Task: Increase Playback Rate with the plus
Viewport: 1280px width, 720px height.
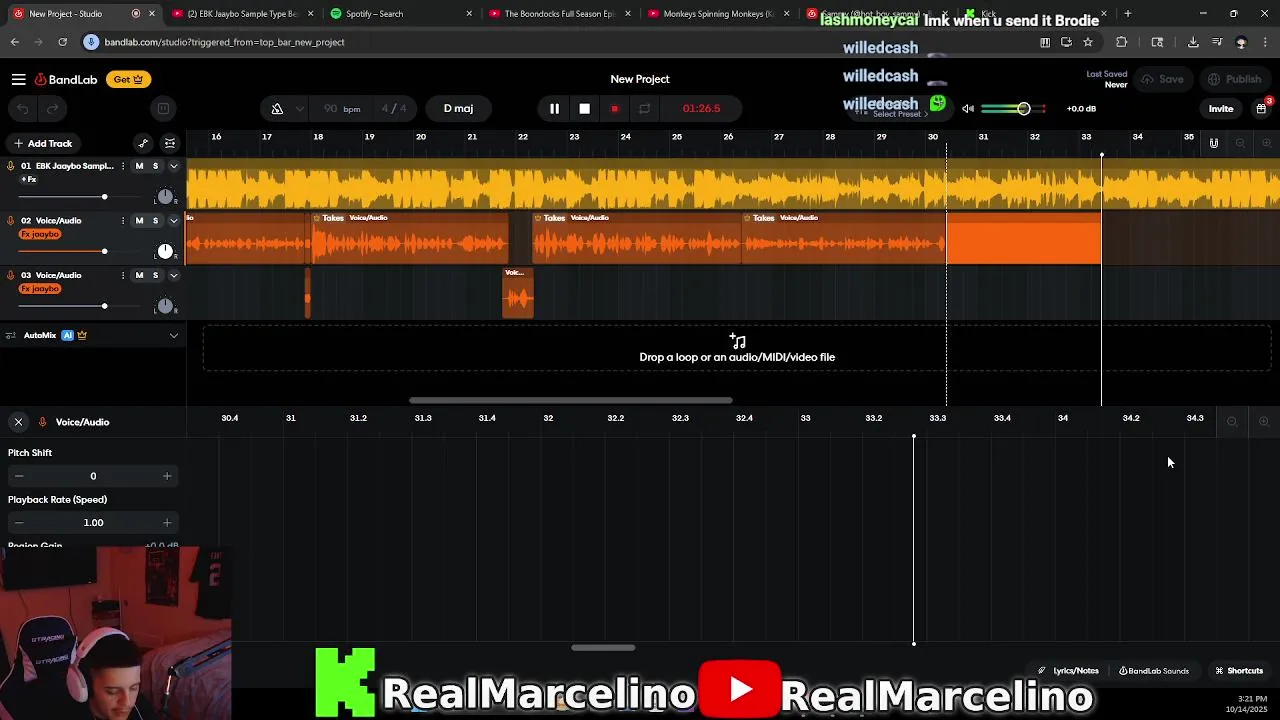Action: pyautogui.click(x=167, y=522)
